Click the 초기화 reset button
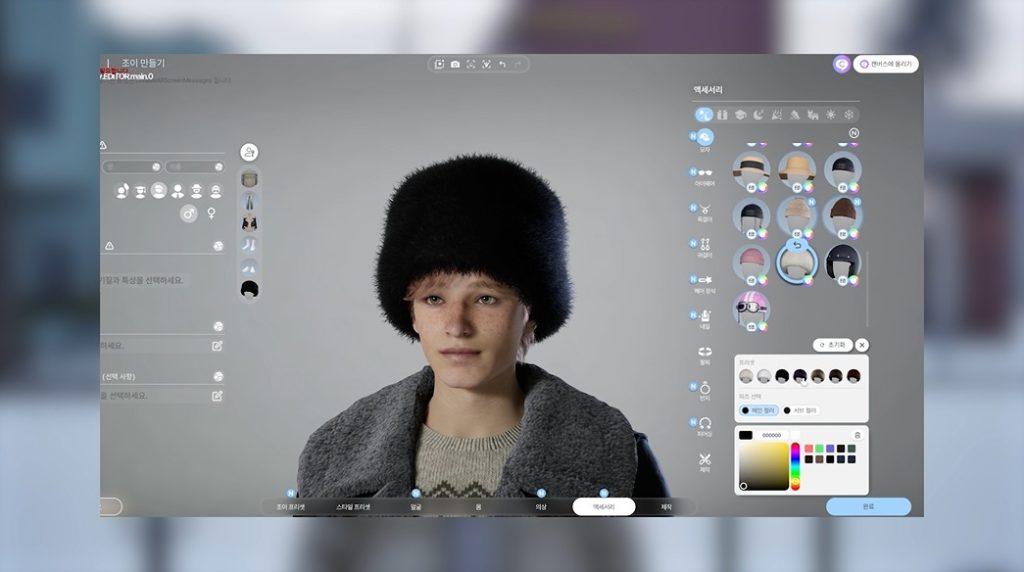 pos(832,344)
